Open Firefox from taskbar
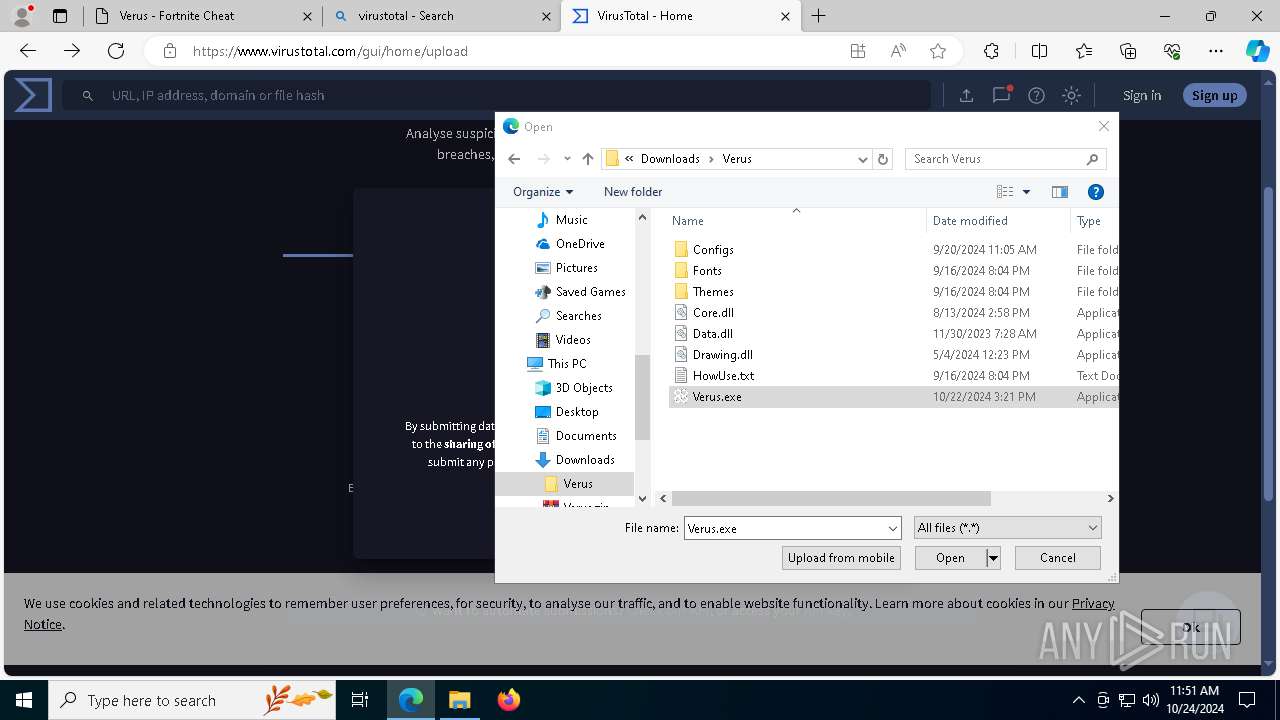 pyautogui.click(x=509, y=700)
